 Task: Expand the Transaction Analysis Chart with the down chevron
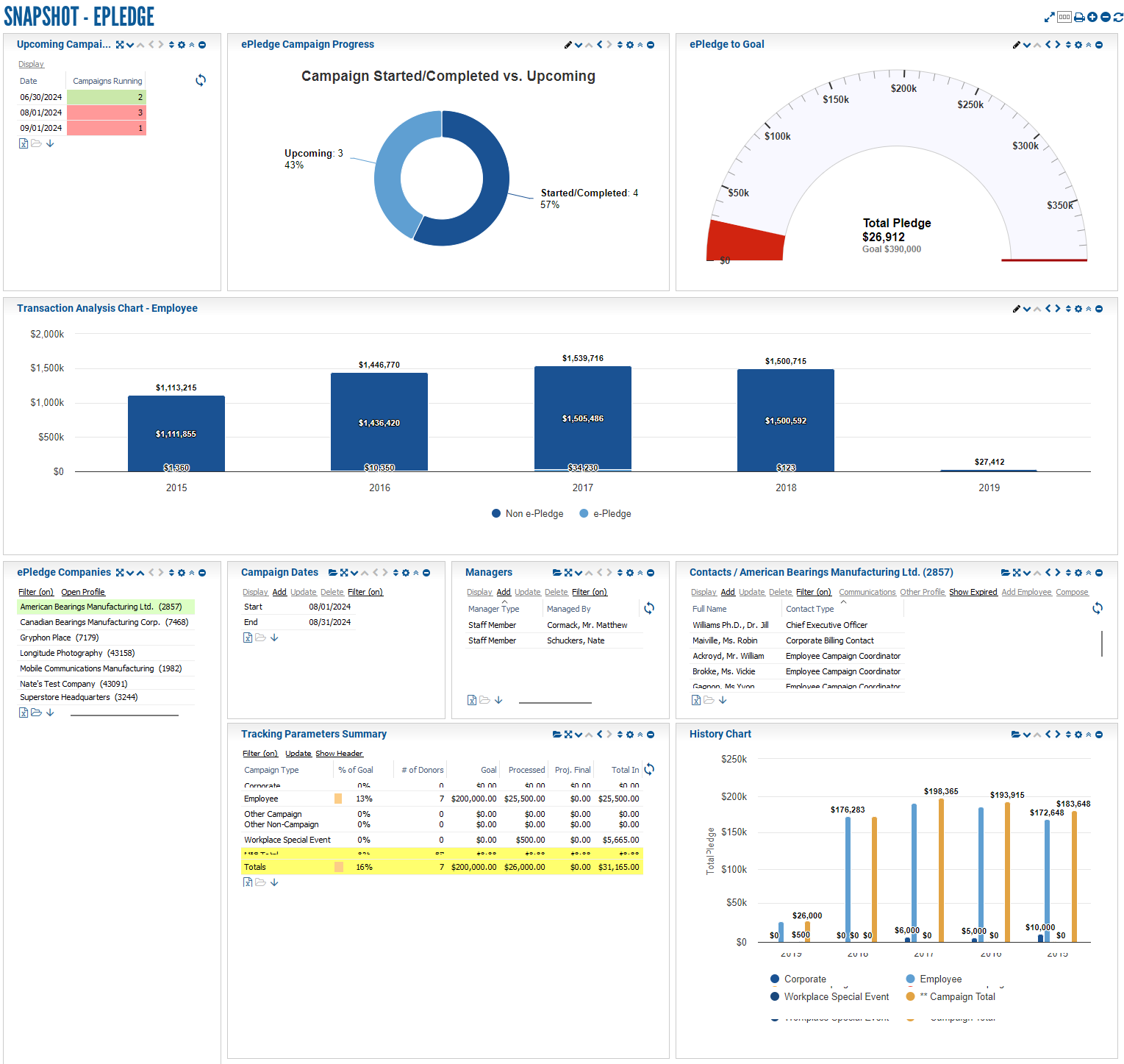(1027, 309)
